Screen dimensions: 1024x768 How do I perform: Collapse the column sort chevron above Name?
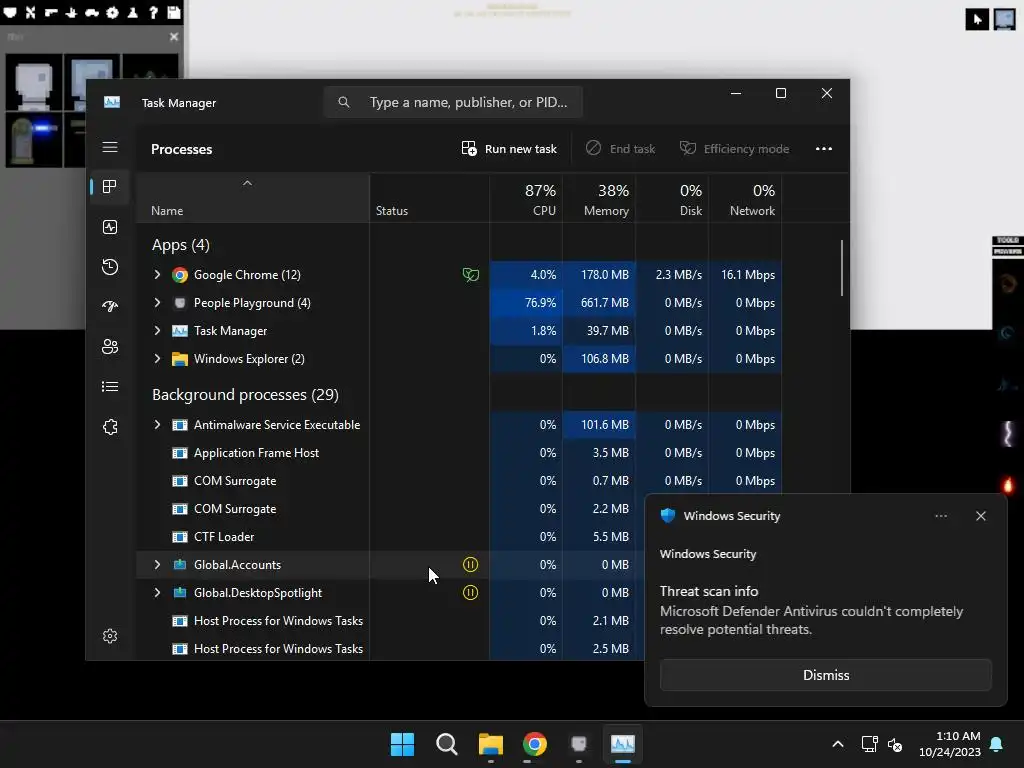[247, 184]
